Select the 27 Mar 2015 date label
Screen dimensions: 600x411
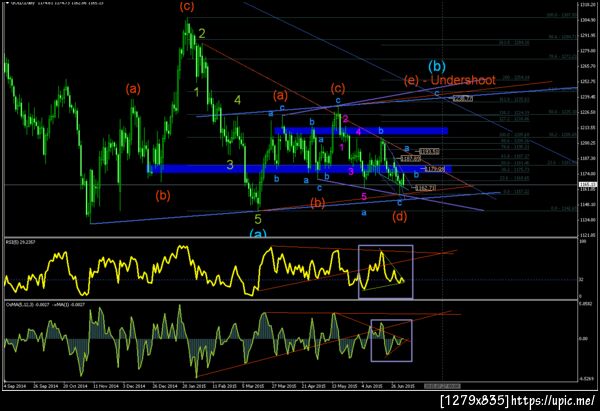pyautogui.click(x=284, y=386)
